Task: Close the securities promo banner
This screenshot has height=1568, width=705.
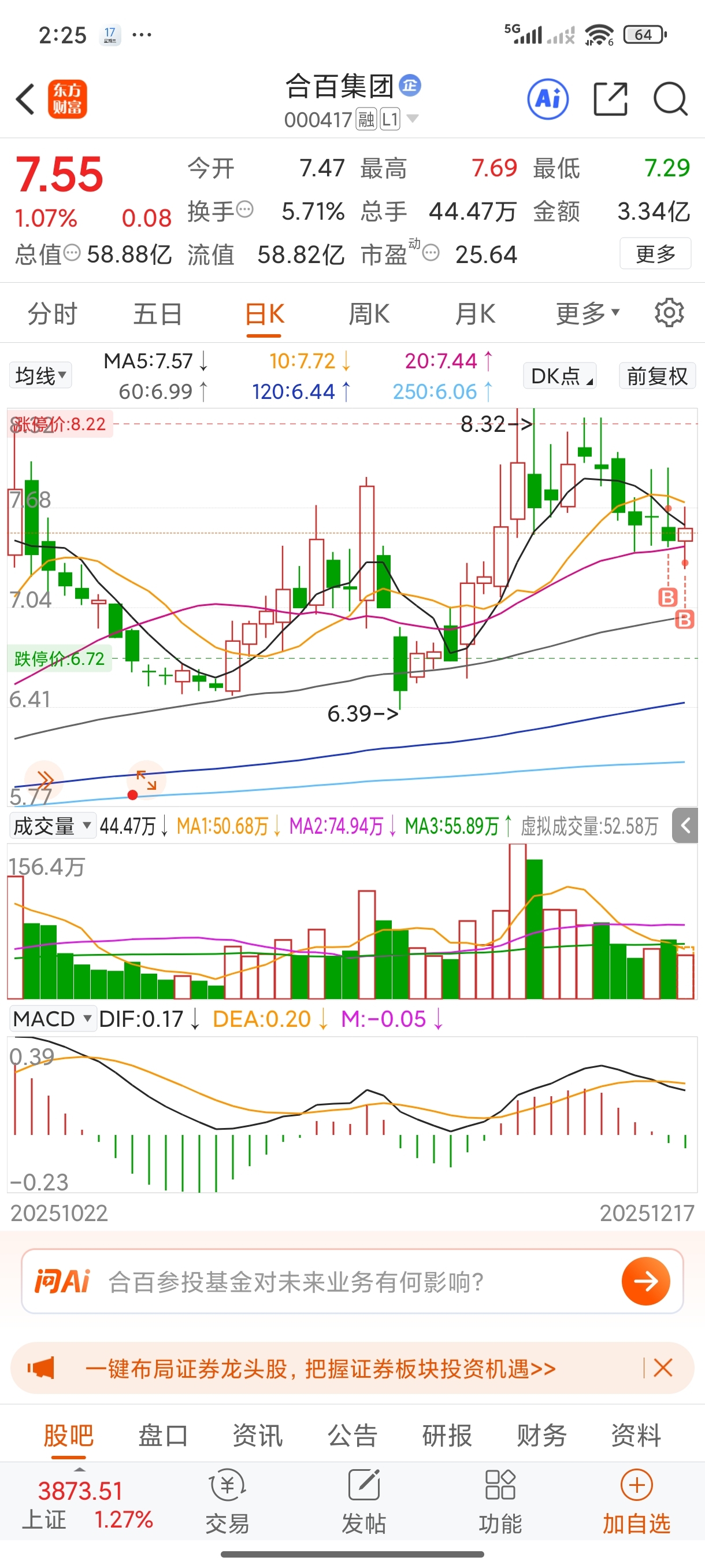Action: [x=662, y=1368]
